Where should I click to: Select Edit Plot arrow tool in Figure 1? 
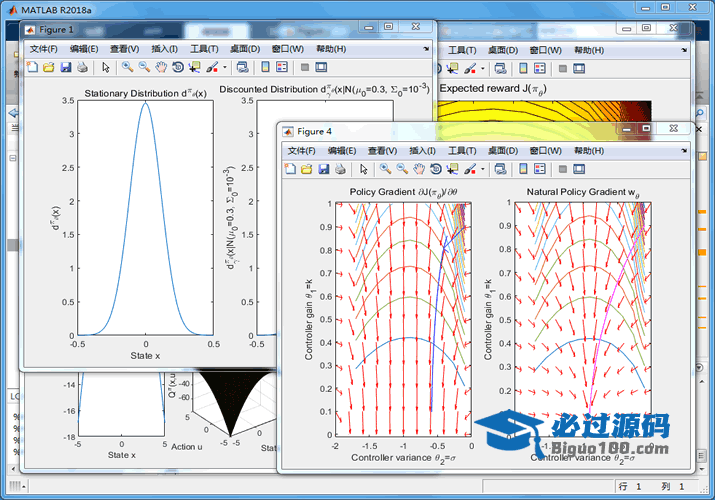[x=105, y=68]
